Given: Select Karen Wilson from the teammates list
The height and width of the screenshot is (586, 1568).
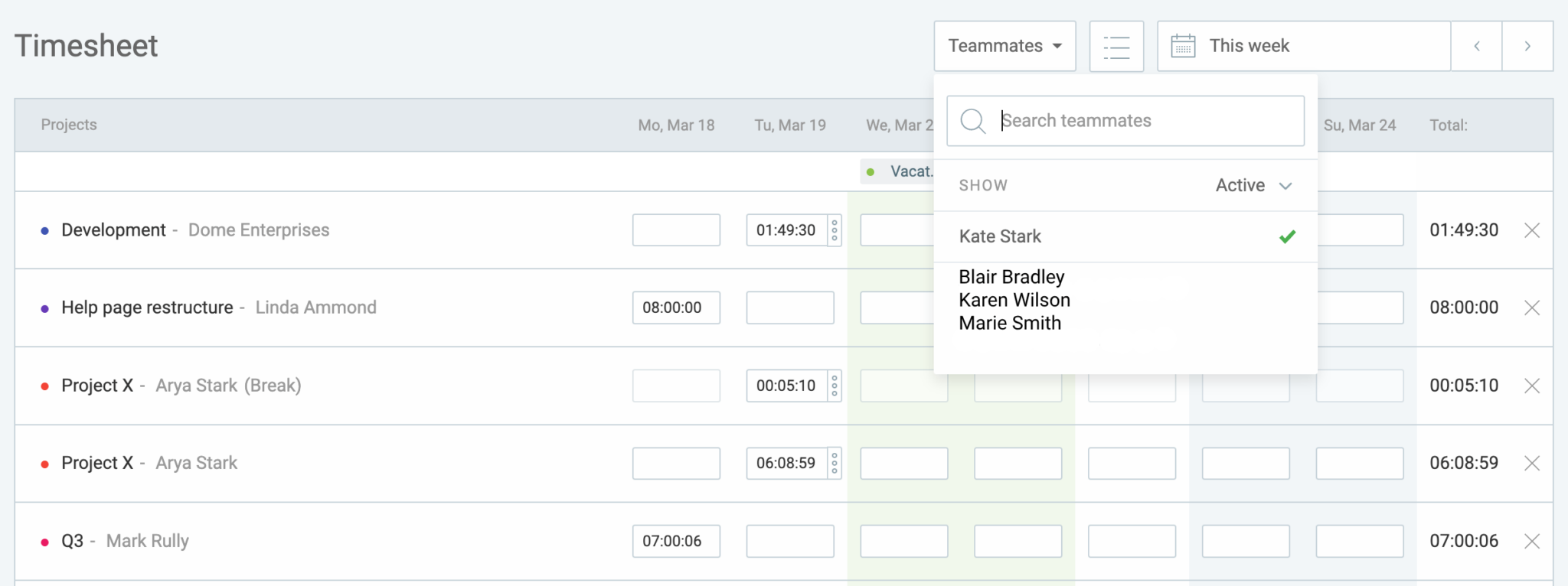Looking at the screenshot, I should click(x=1014, y=300).
